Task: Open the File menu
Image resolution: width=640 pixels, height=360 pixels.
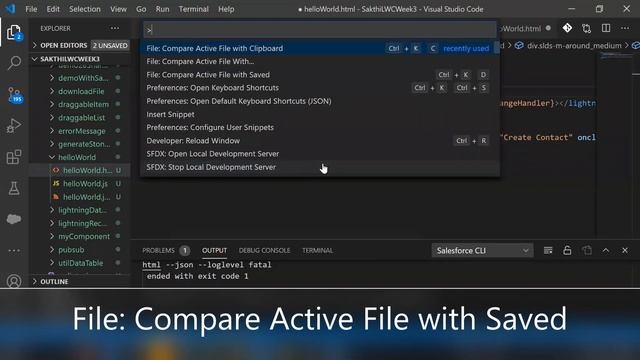Action: [x=31, y=9]
